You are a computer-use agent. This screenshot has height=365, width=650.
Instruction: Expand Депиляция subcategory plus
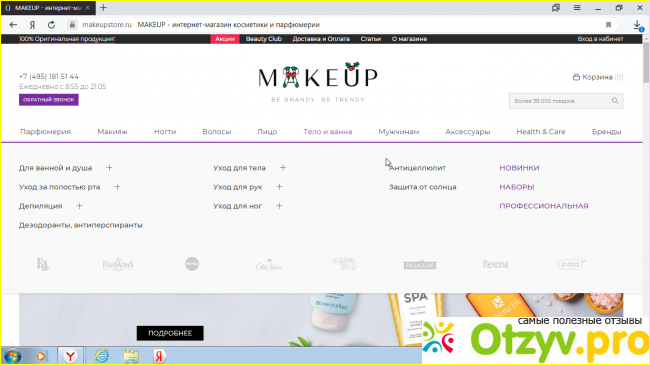coord(80,206)
